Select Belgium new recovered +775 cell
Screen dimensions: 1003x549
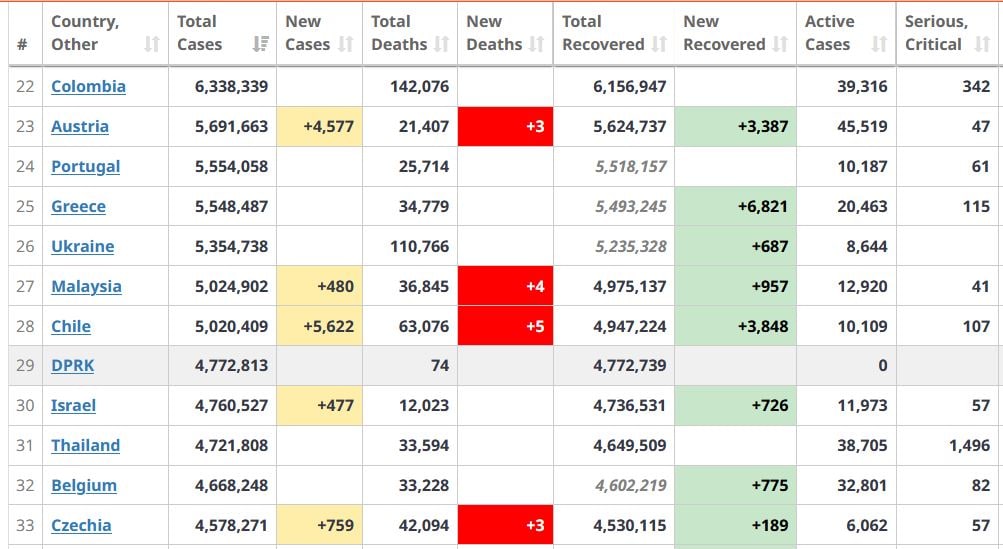pyautogui.click(x=735, y=486)
